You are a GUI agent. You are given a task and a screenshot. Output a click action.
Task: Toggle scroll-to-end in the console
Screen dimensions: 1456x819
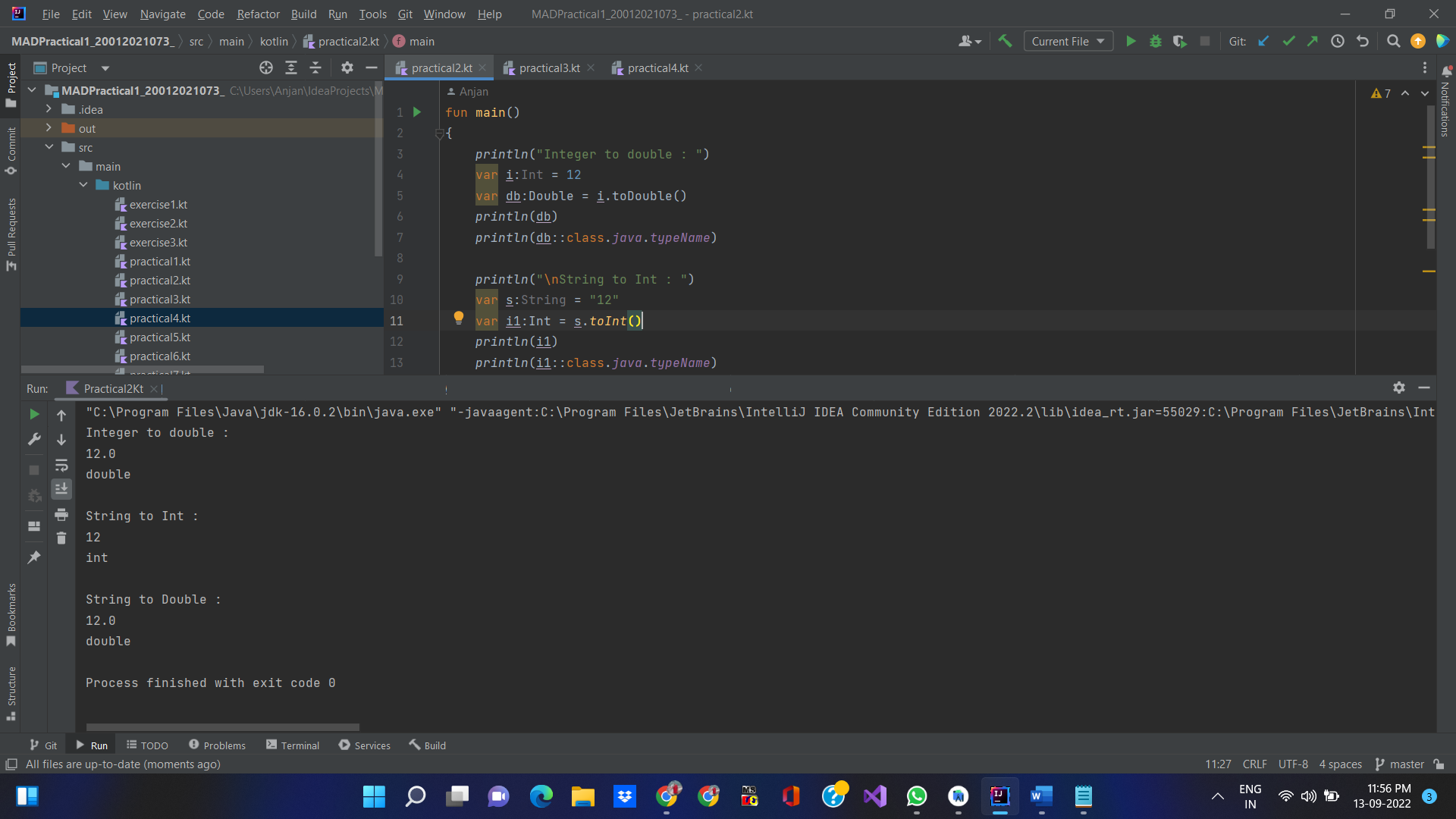coord(61,489)
